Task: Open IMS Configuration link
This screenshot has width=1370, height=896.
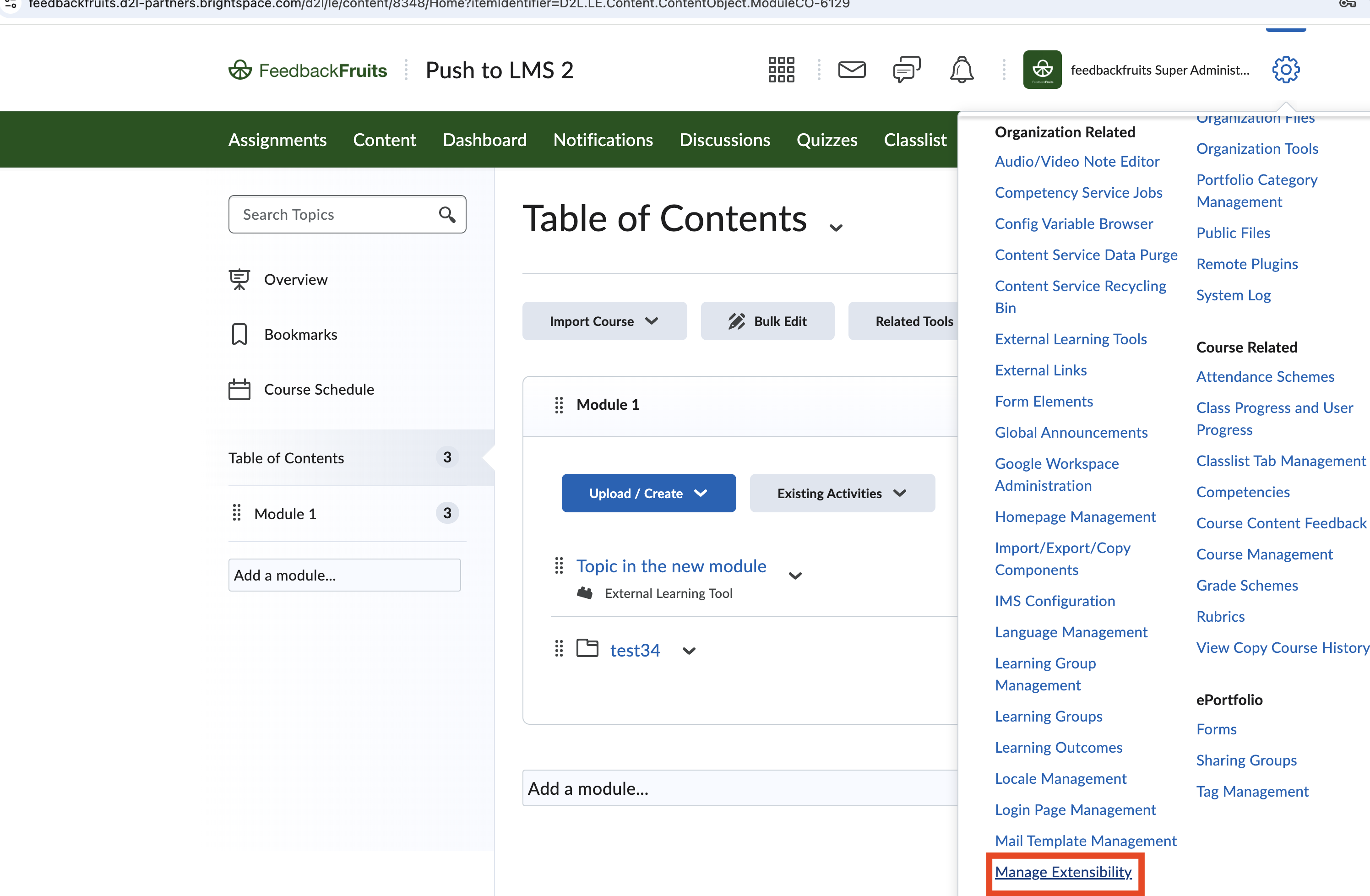Action: [x=1055, y=601]
